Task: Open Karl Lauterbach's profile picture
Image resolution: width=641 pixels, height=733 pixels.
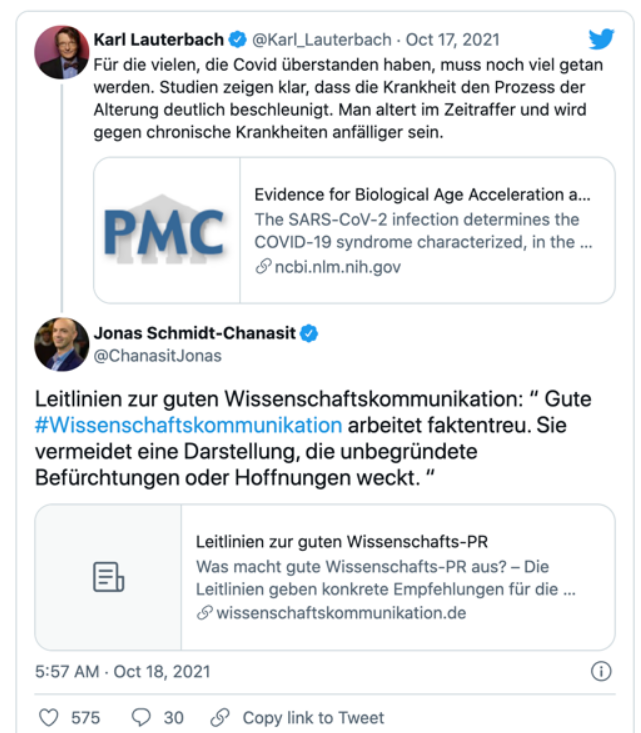Action: click(62, 52)
